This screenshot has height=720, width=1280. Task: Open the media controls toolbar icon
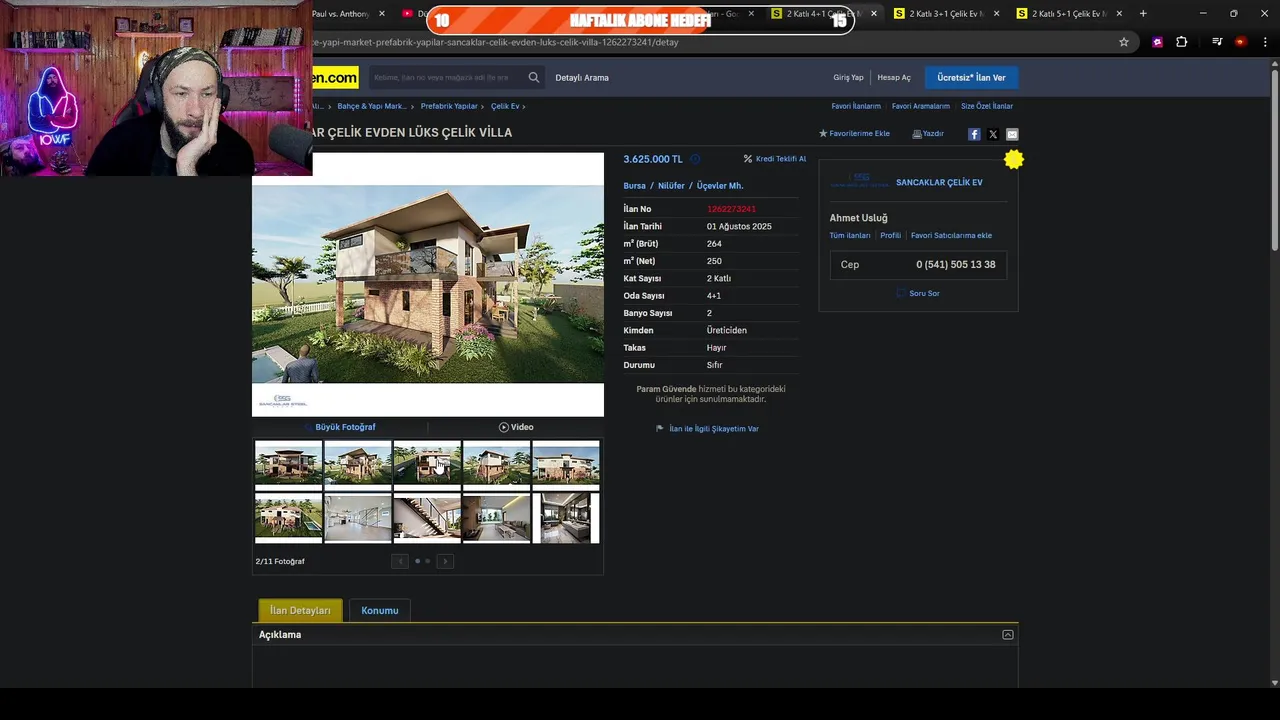(1217, 42)
